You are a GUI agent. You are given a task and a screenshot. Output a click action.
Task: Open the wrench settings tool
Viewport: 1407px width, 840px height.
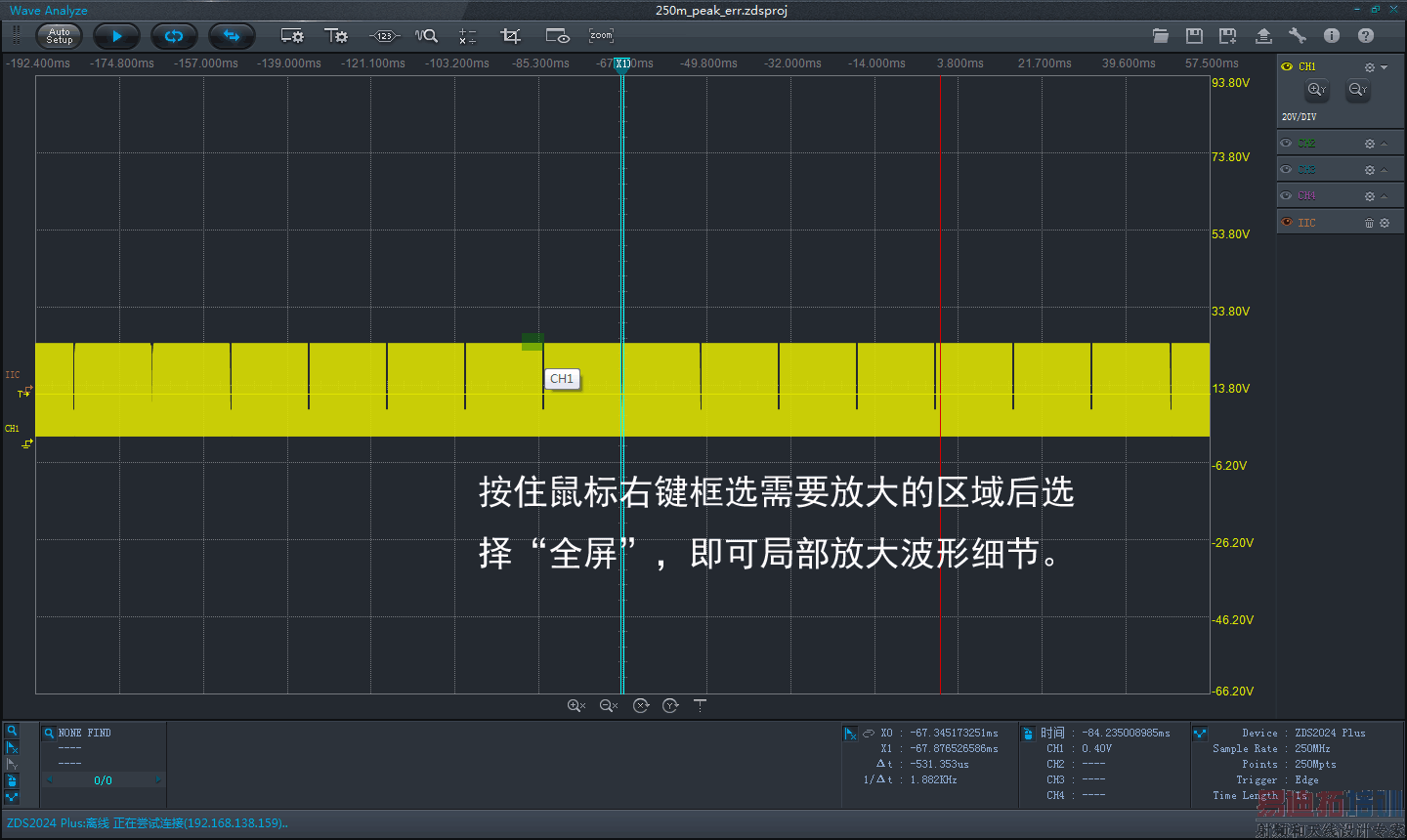pyautogui.click(x=1298, y=36)
